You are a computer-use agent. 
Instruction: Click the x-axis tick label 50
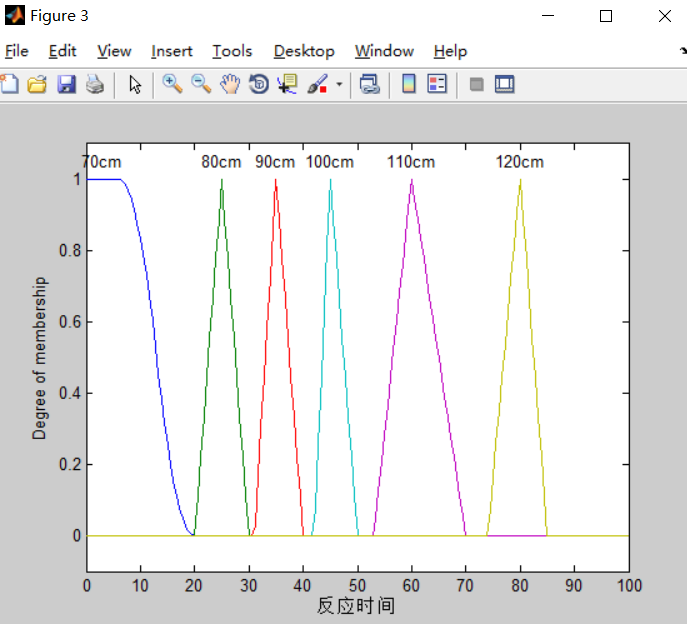[x=358, y=585]
